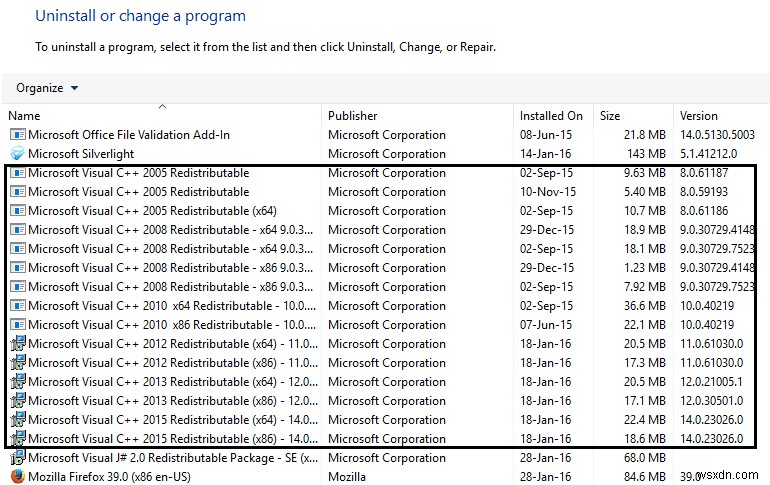Click the 21.8 MB size value
Screen dimensions: 770x485
(645, 135)
